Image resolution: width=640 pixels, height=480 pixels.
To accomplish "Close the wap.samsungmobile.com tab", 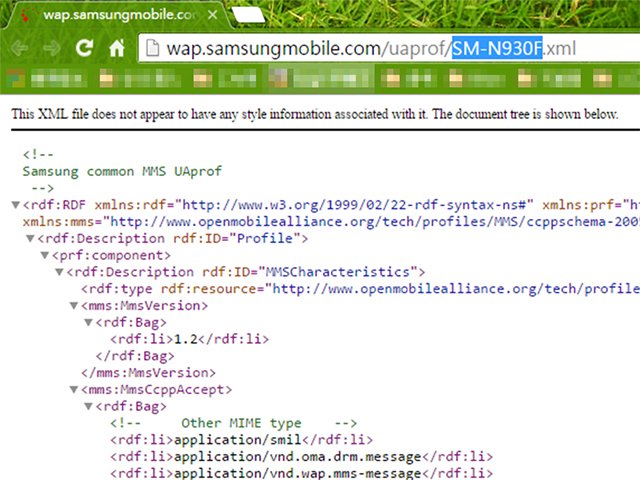I will [x=212, y=15].
